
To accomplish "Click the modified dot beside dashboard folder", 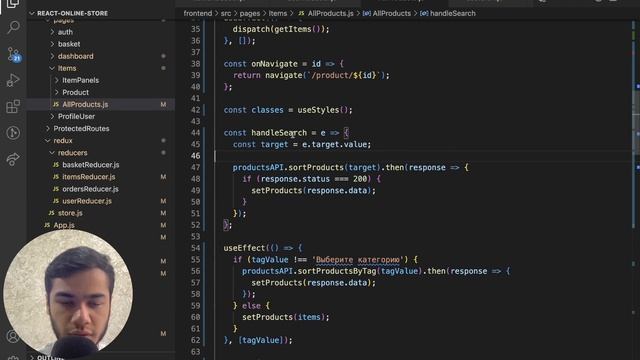I will click(163, 56).
